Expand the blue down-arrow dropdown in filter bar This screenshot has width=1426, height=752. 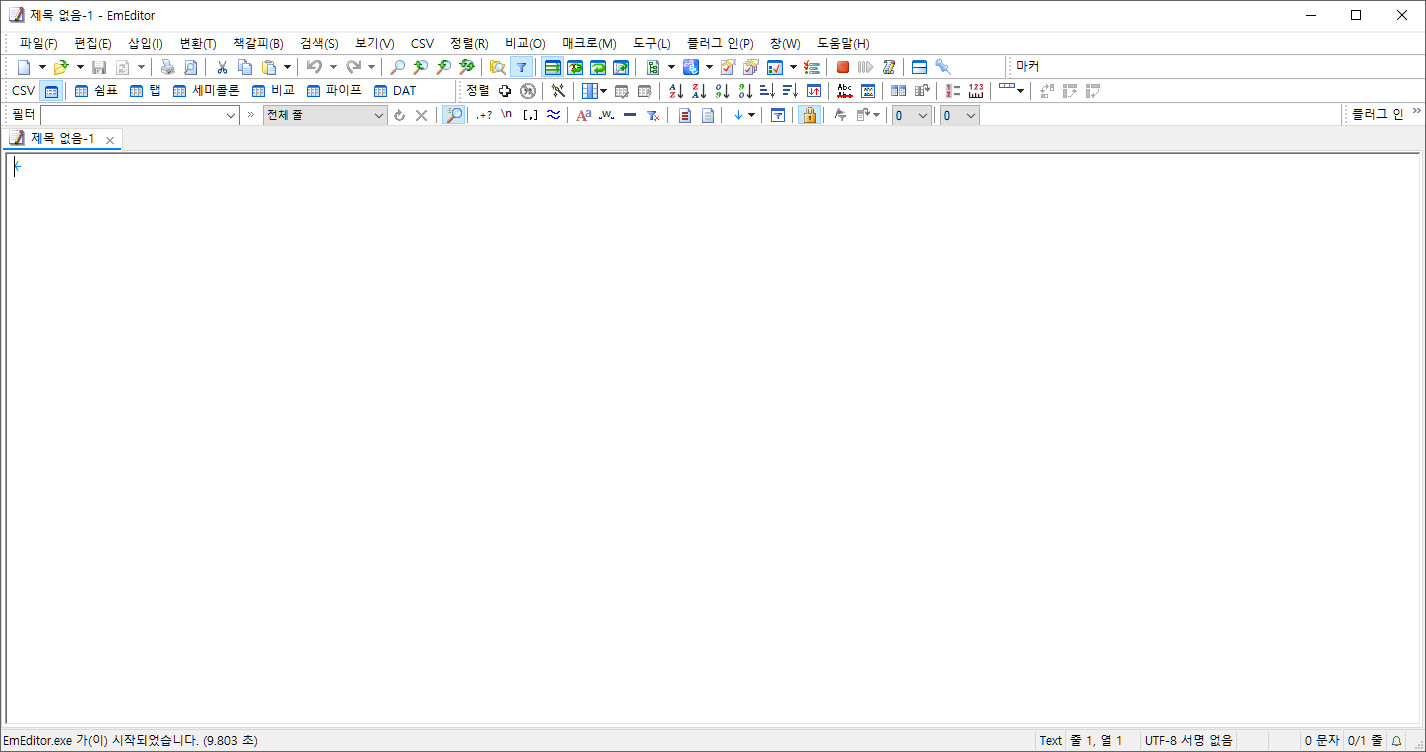[x=752, y=115]
